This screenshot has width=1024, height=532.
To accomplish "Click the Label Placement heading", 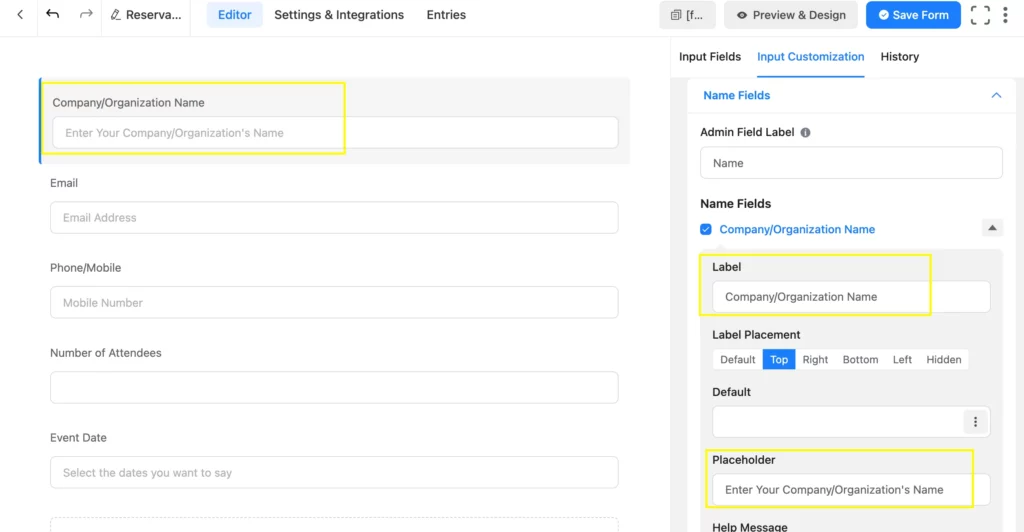I will tap(756, 335).
